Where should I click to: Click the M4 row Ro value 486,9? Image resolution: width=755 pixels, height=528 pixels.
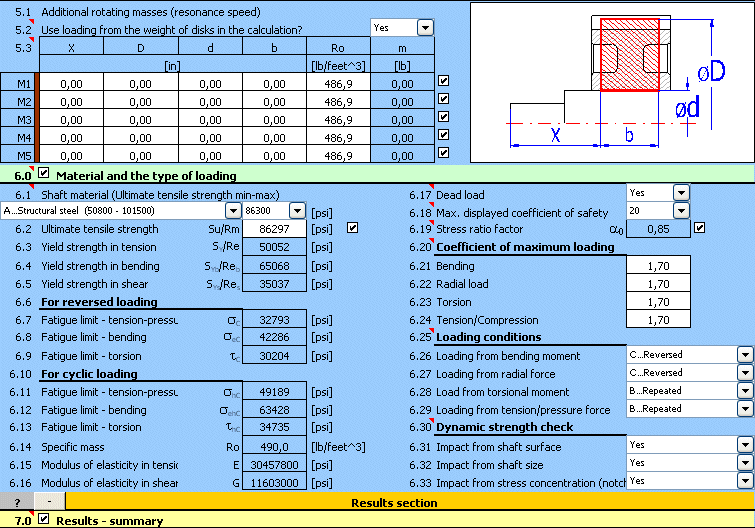click(338, 138)
